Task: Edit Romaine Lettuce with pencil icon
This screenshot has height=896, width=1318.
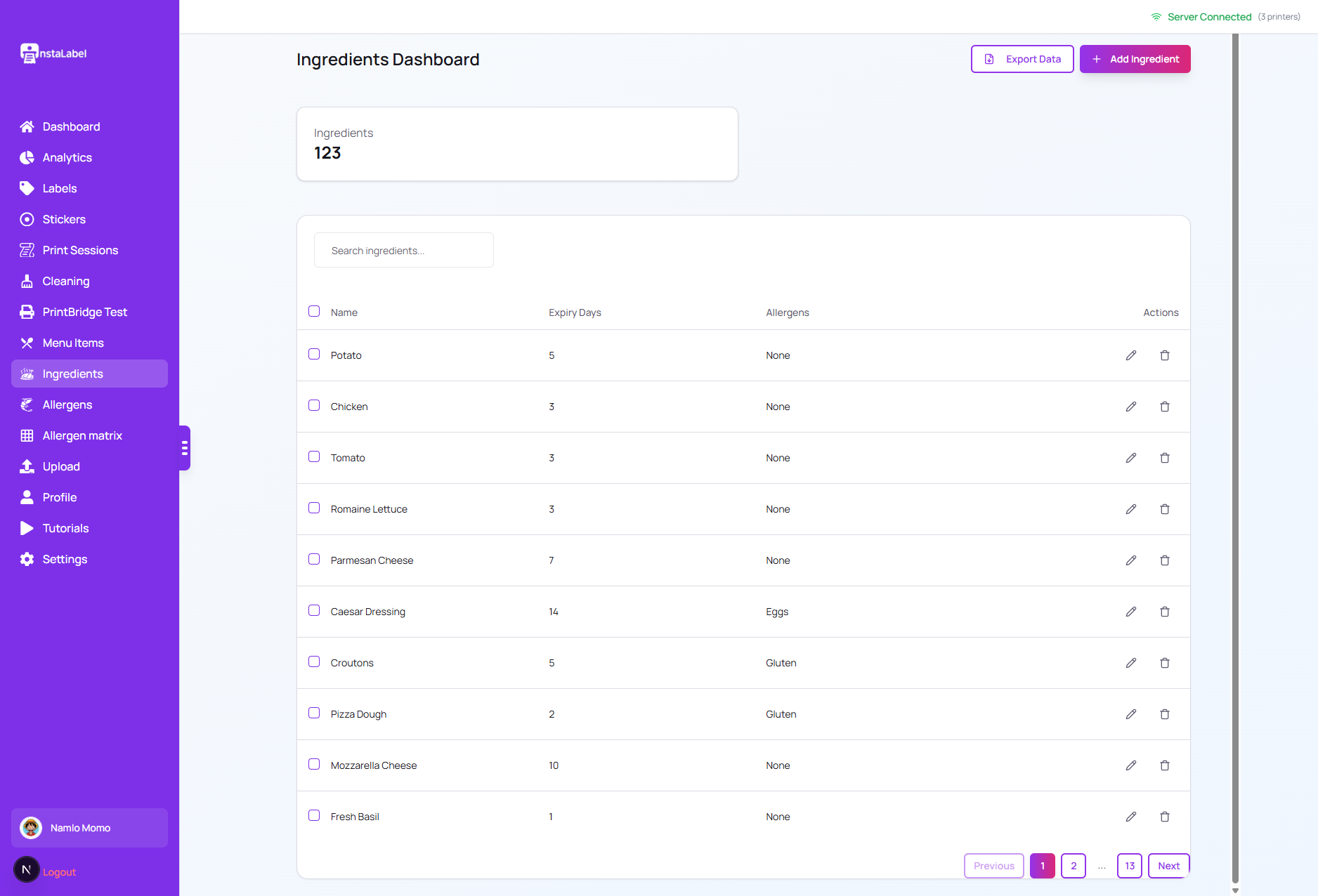Action: (x=1130, y=509)
